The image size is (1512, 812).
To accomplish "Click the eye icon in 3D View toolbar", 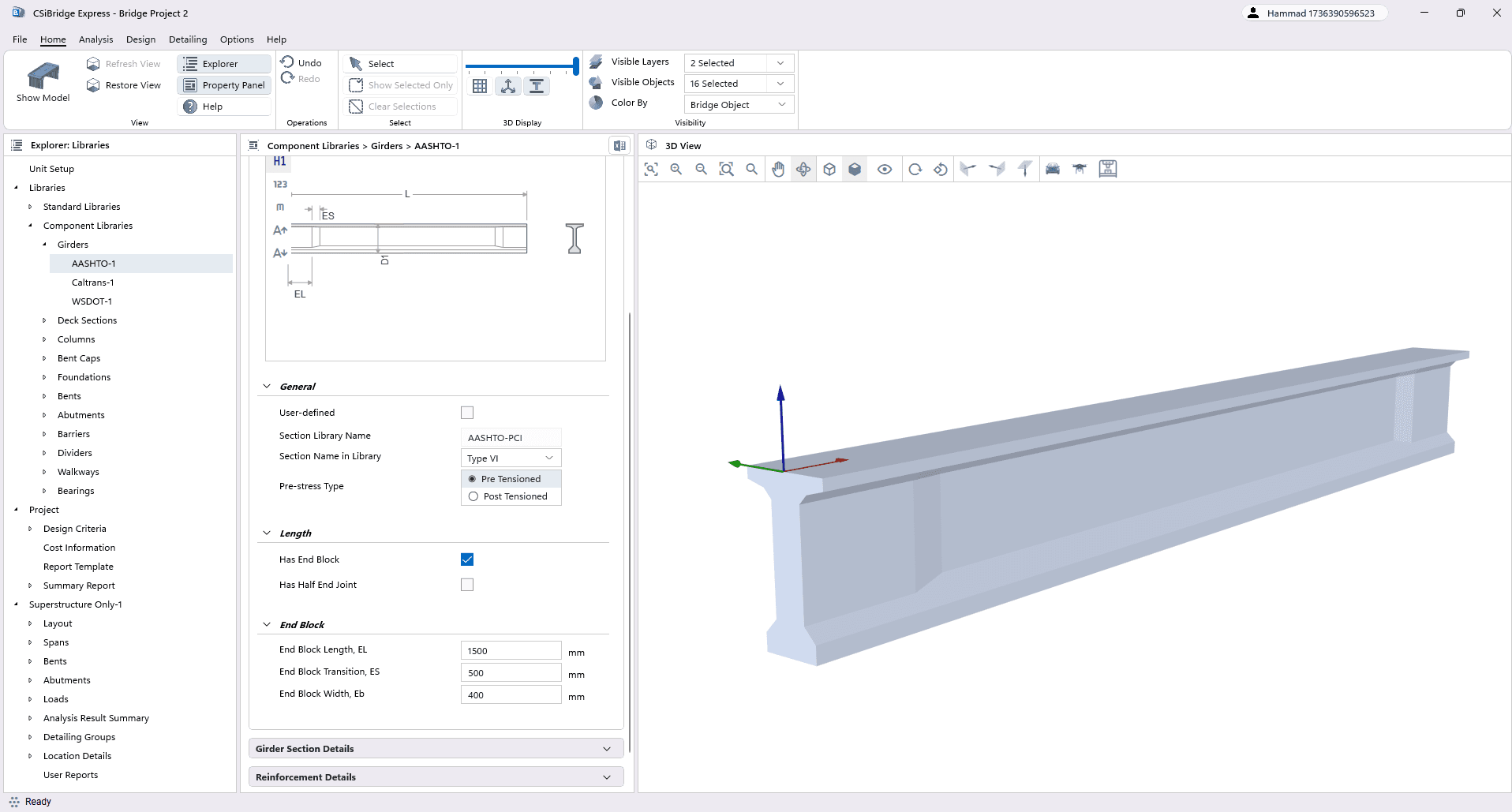I will [885, 169].
